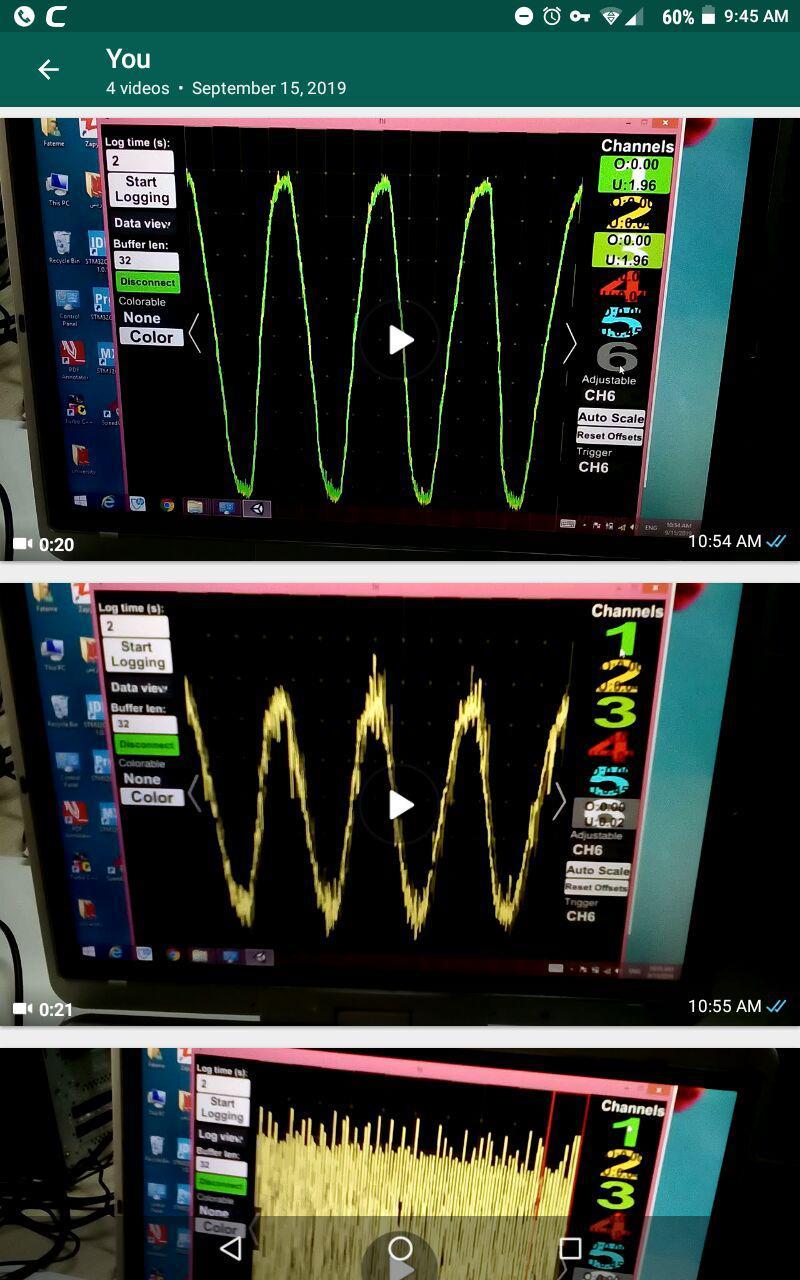Tap the read receipt ticks next to 10:54 AM
800x1280 pixels.
click(x=777, y=541)
